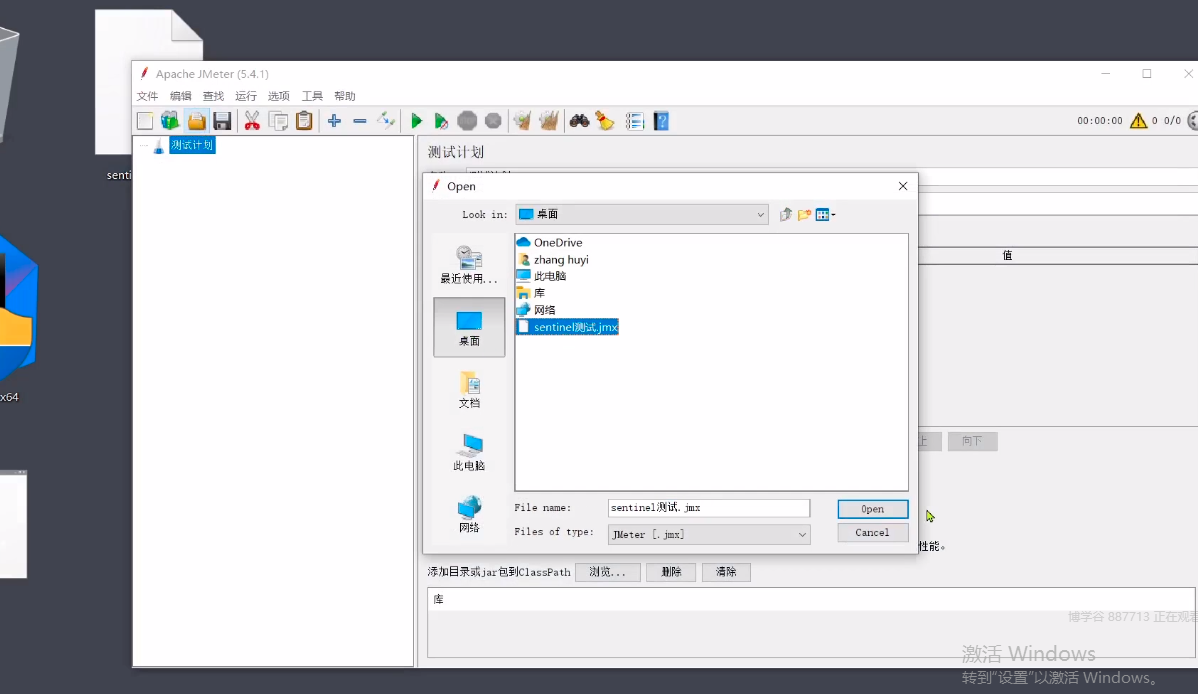The image size is (1198, 694).
Task: Select 文档 shortcut in dialog sidebar
Action: pyautogui.click(x=469, y=390)
